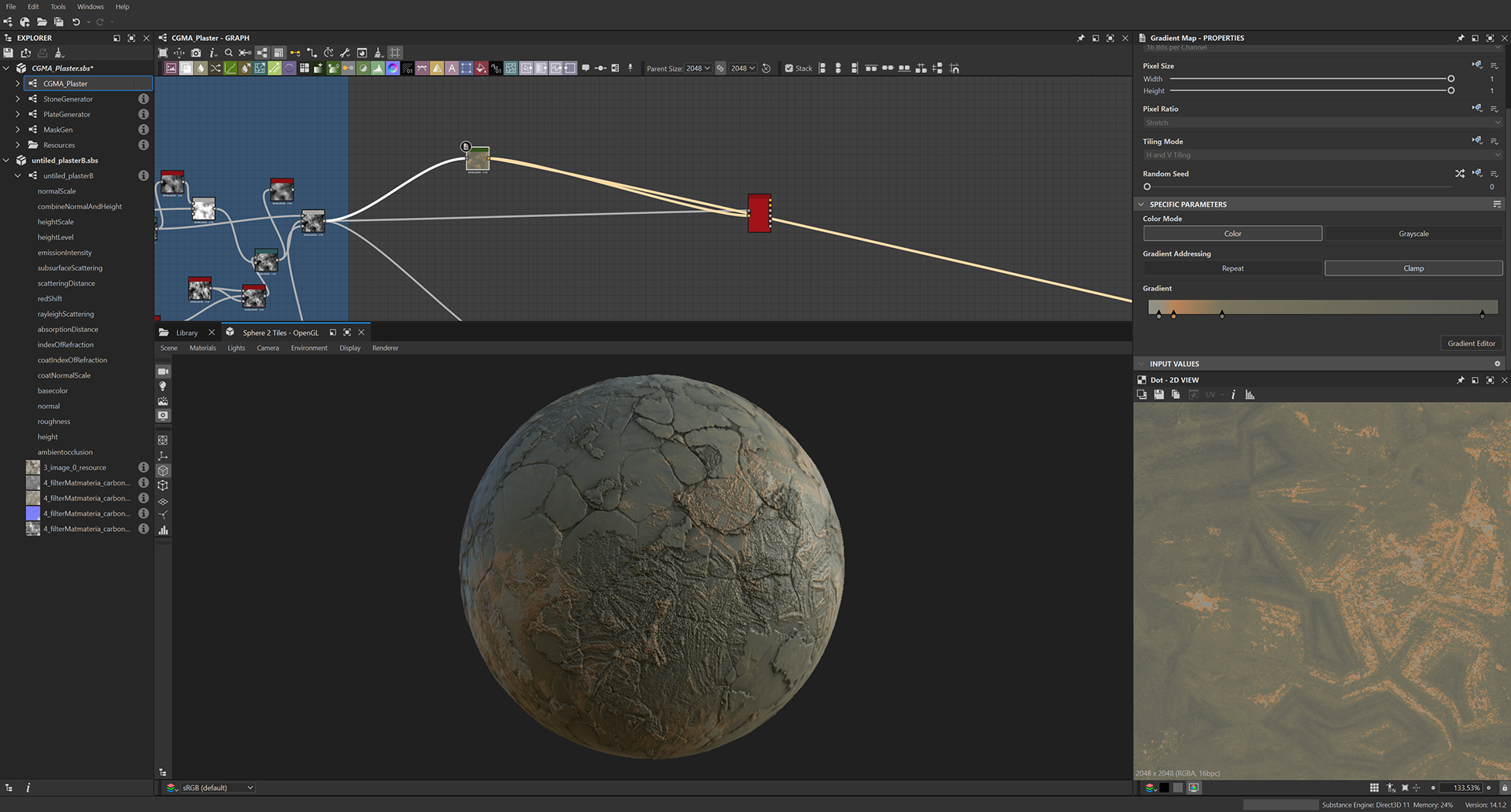Open the Tools menu
The image size is (1511, 812).
(x=58, y=6)
